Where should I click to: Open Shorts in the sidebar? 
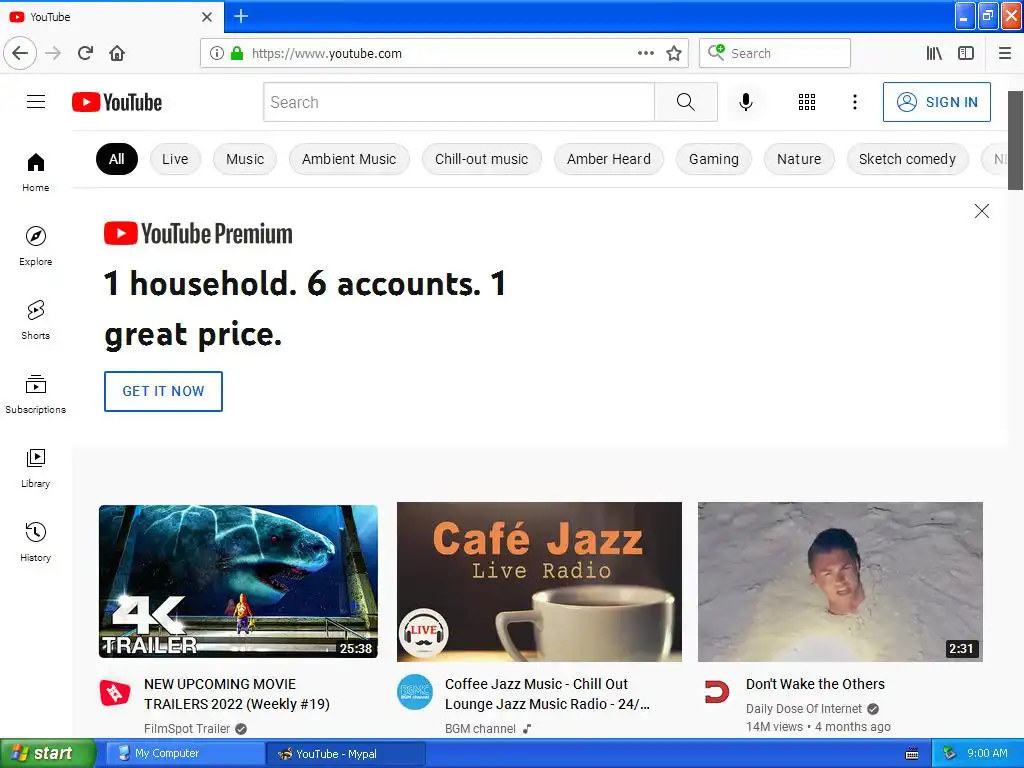pyautogui.click(x=35, y=320)
